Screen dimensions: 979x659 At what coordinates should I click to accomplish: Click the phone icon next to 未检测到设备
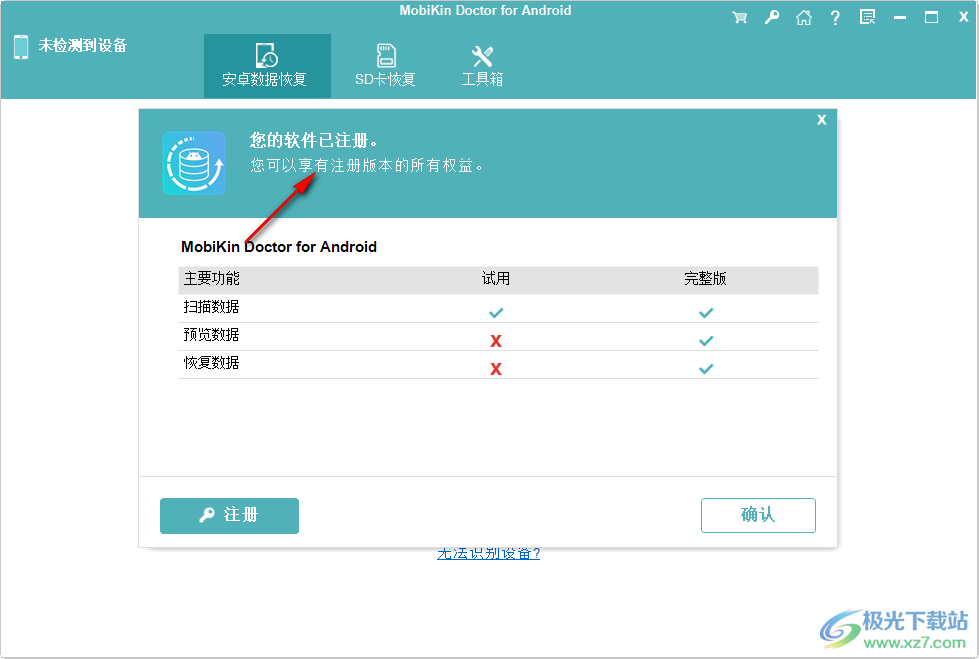(20, 46)
